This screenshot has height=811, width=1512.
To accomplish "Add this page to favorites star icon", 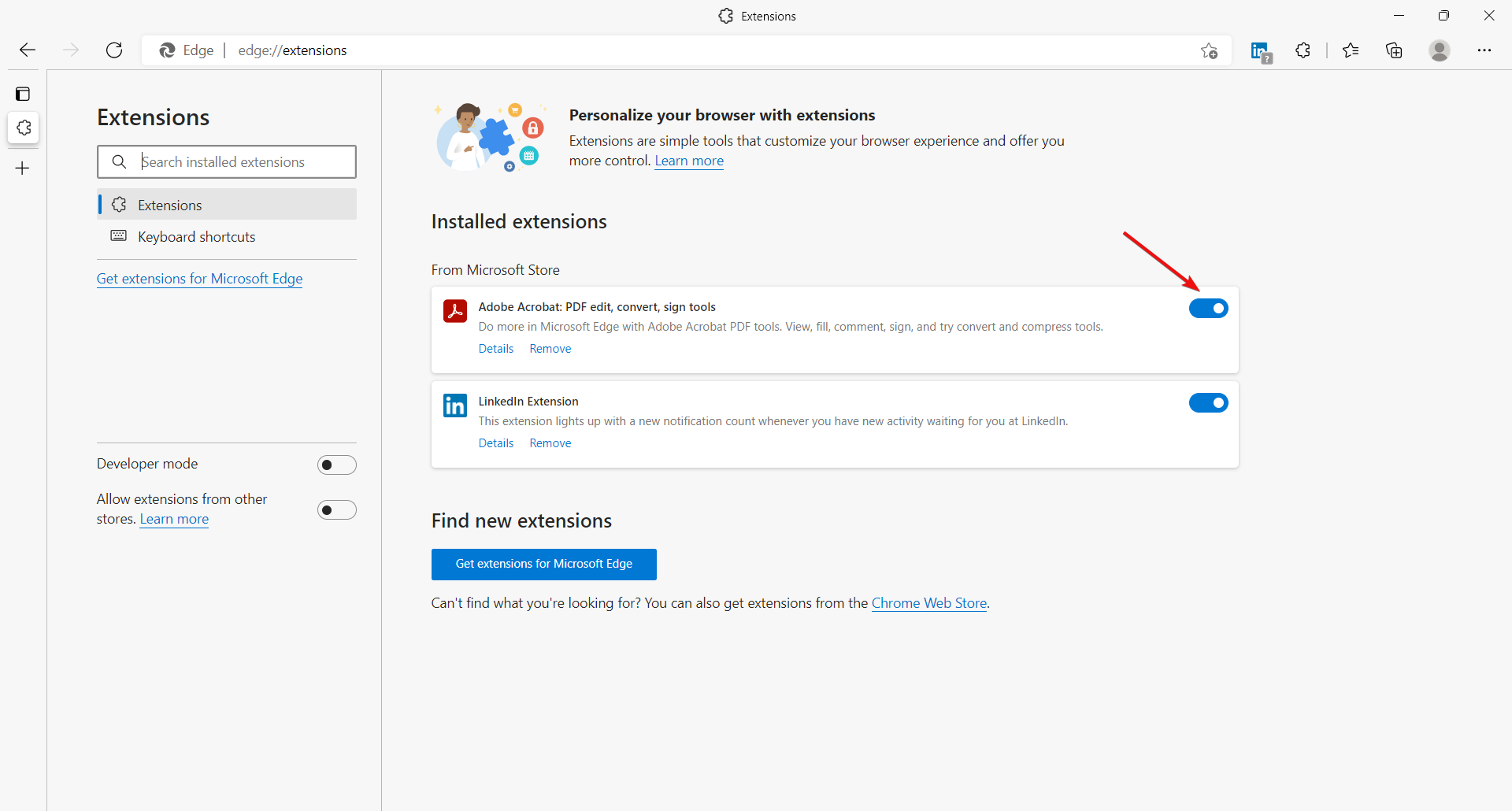I will [1210, 51].
